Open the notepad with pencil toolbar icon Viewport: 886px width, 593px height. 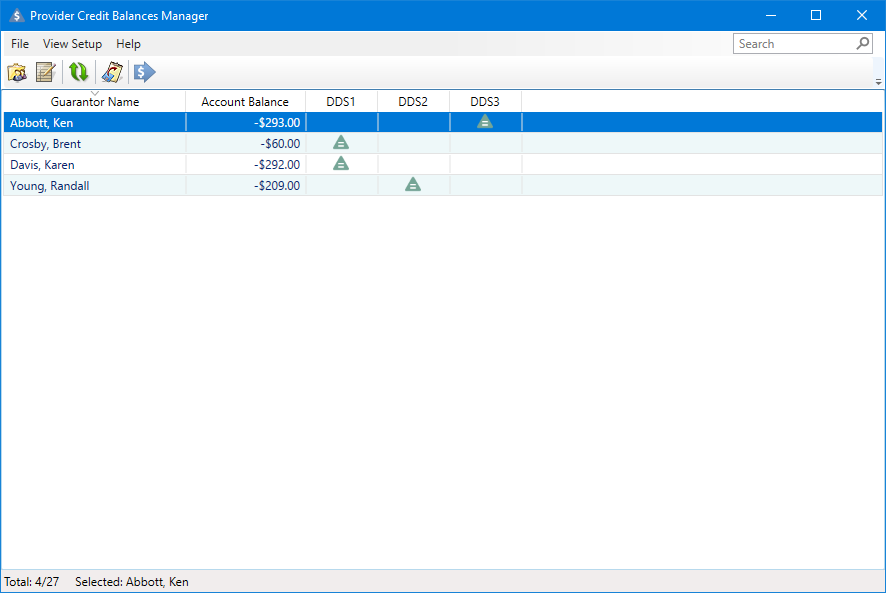point(45,72)
